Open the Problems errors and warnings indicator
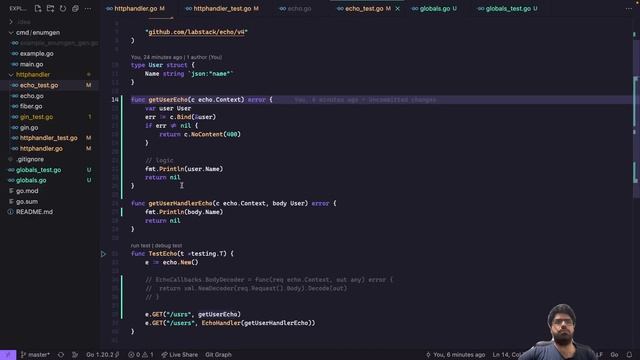The image size is (640, 360). [141, 355]
